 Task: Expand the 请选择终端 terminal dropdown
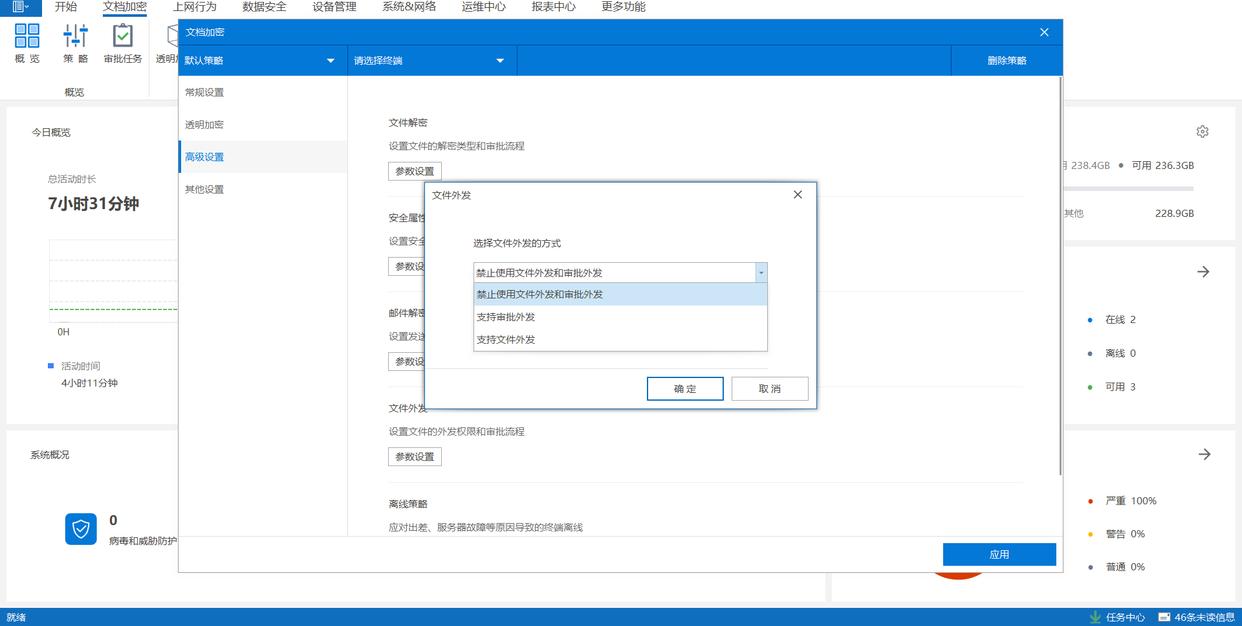tap(500, 61)
